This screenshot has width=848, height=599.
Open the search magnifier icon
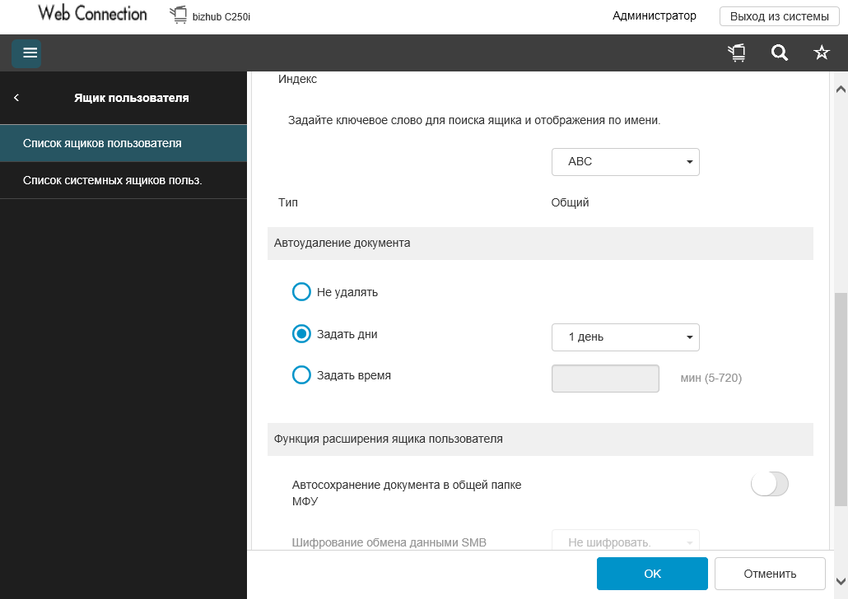tap(780, 53)
